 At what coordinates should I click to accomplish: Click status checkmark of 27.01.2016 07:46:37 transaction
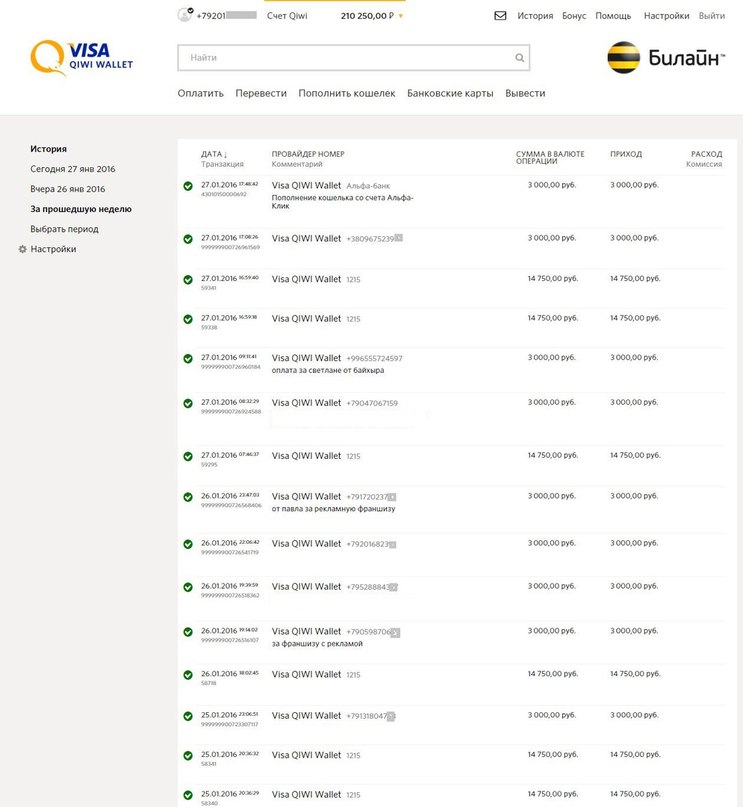coord(188,456)
